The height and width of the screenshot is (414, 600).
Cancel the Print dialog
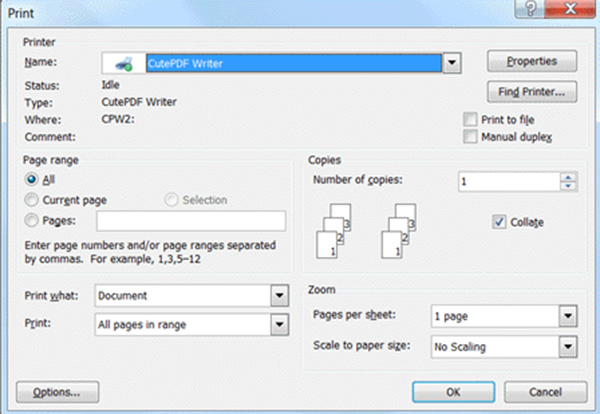point(545,392)
